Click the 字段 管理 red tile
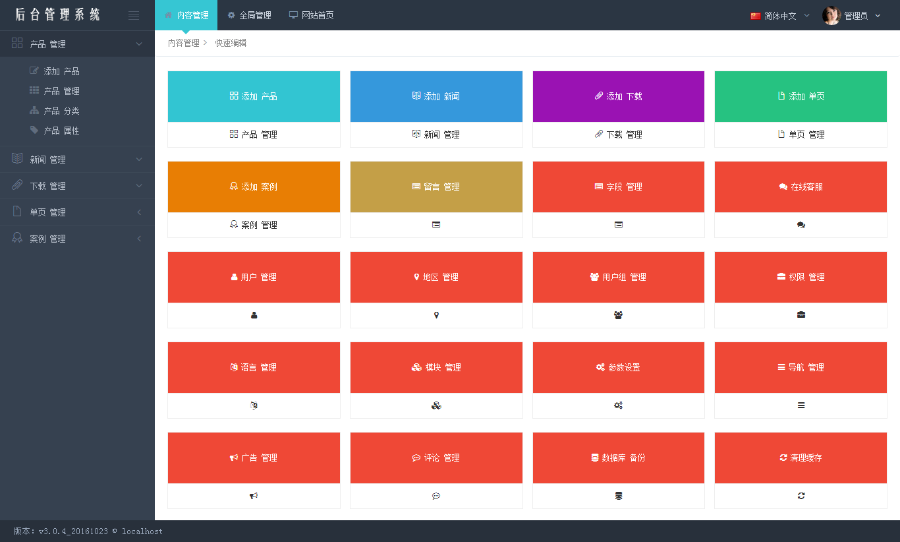Image resolution: width=900 pixels, height=542 pixels. [618, 187]
